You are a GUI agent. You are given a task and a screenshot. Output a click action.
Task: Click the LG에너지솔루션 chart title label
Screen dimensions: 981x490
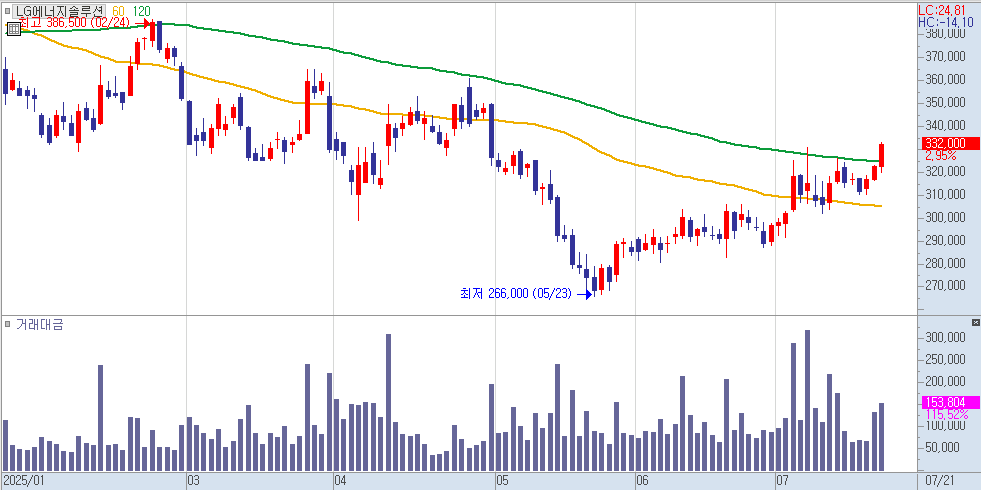point(59,11)
